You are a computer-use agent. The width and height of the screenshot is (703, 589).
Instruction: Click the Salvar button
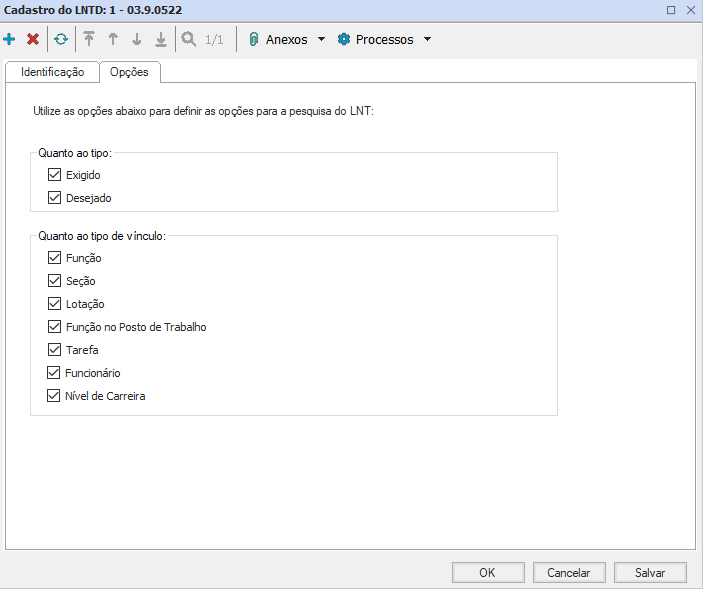(x=650, y=573)
